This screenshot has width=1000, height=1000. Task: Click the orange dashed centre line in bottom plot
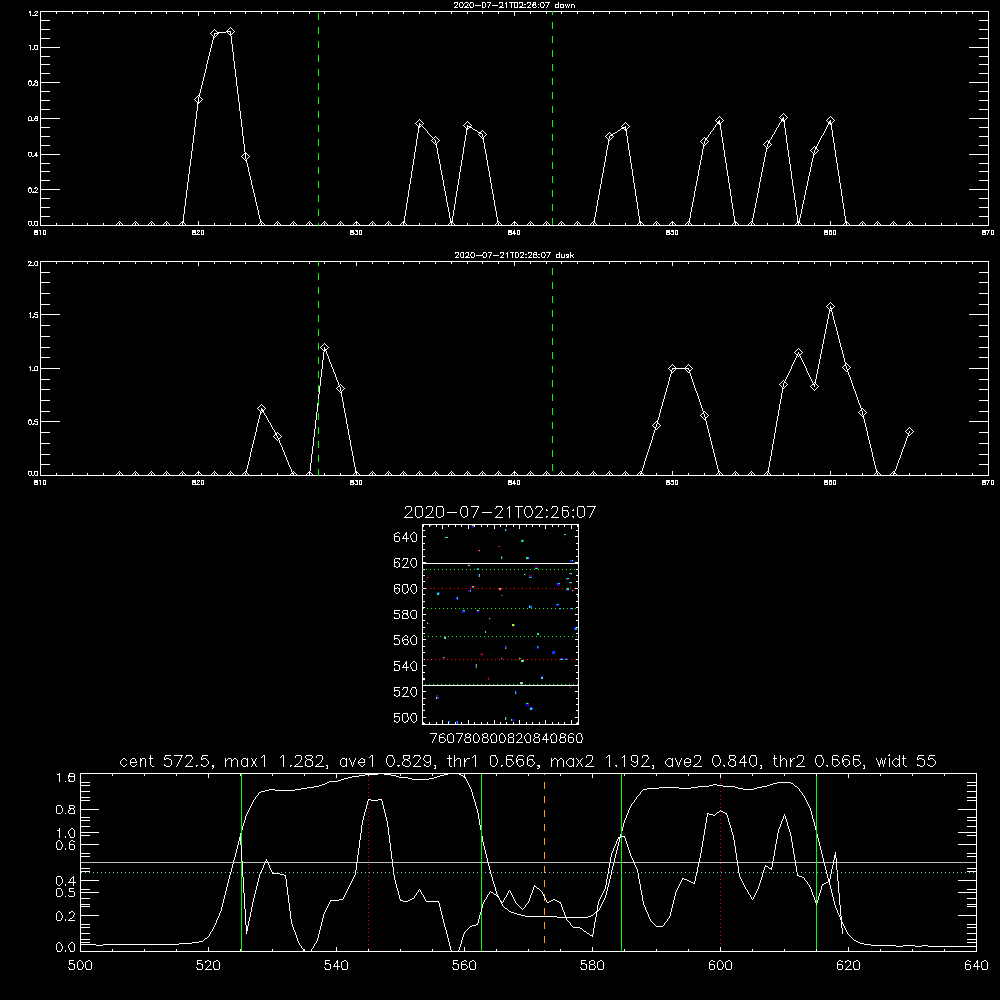(x=544, y=861)
